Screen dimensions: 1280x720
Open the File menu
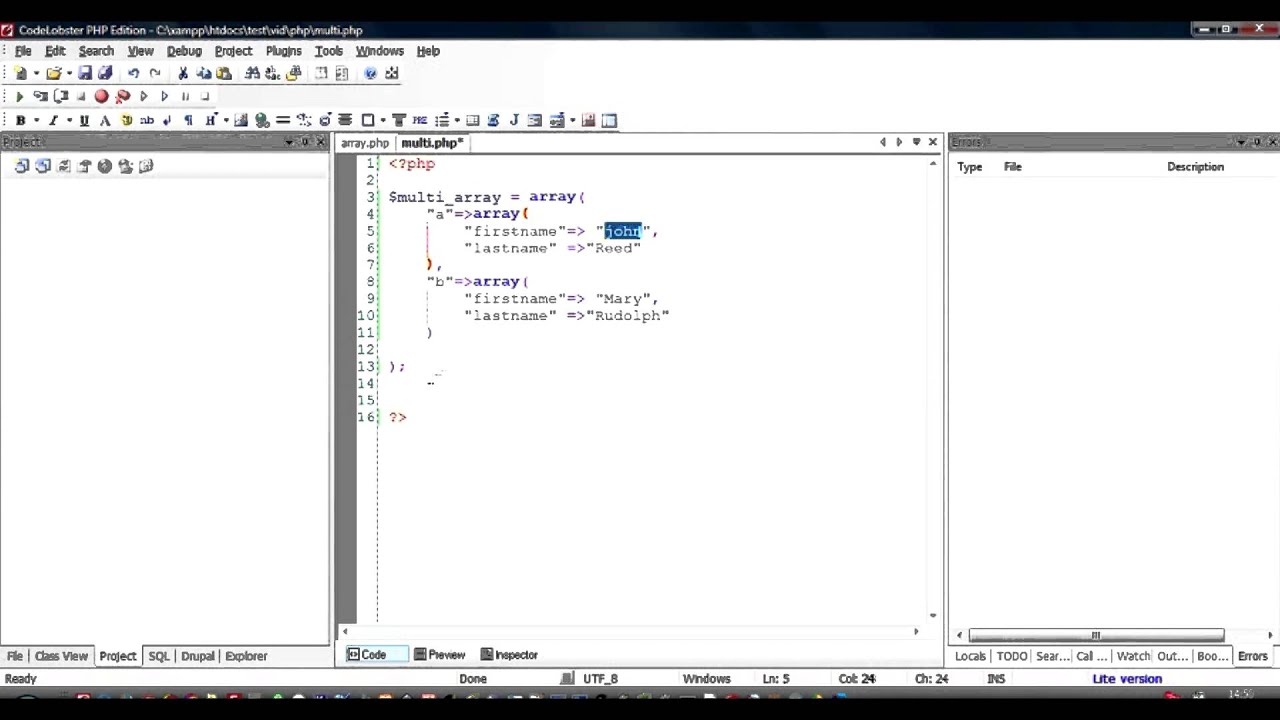[23, 51]
